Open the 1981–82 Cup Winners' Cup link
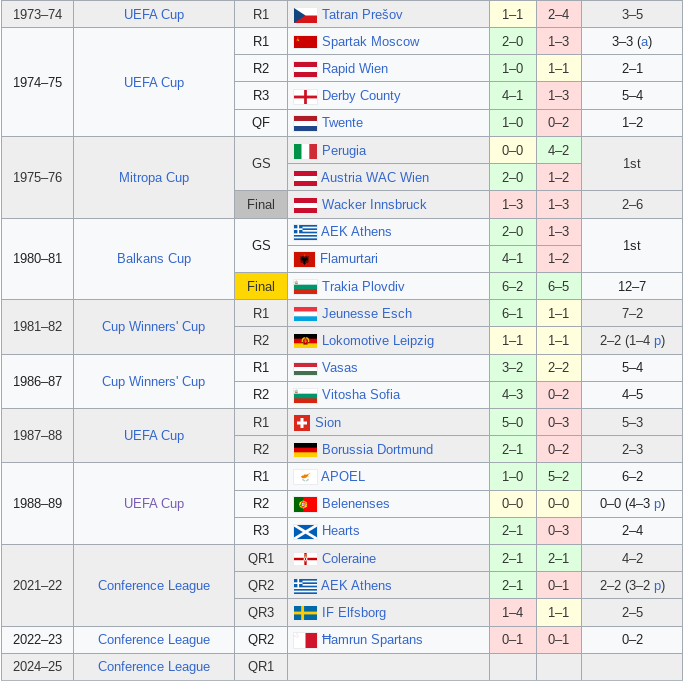Image resolution: width=688 pixels, height=681 pixels. (154, 326)
